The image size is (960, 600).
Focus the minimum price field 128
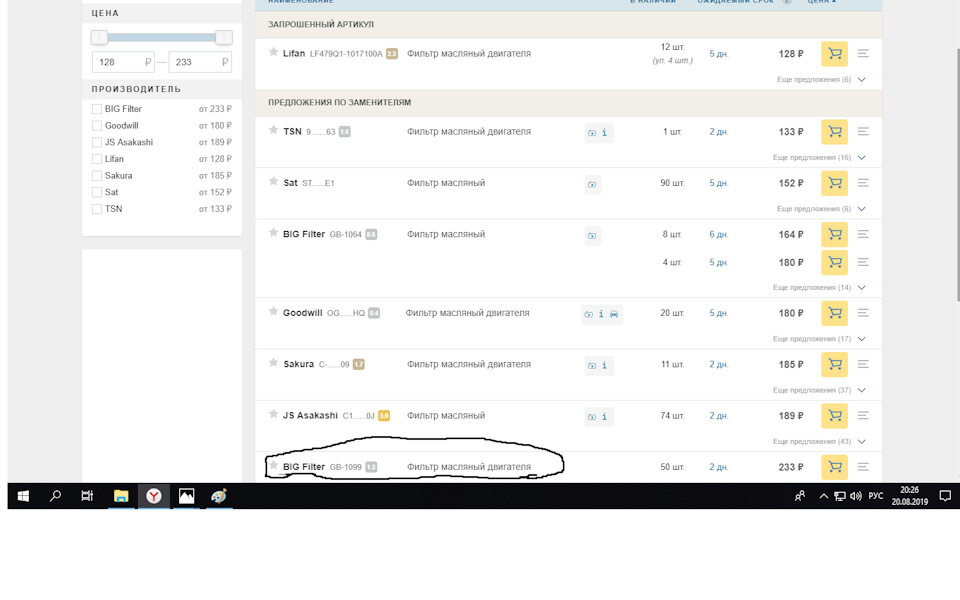pyautogui.click(x=123, y=62)
